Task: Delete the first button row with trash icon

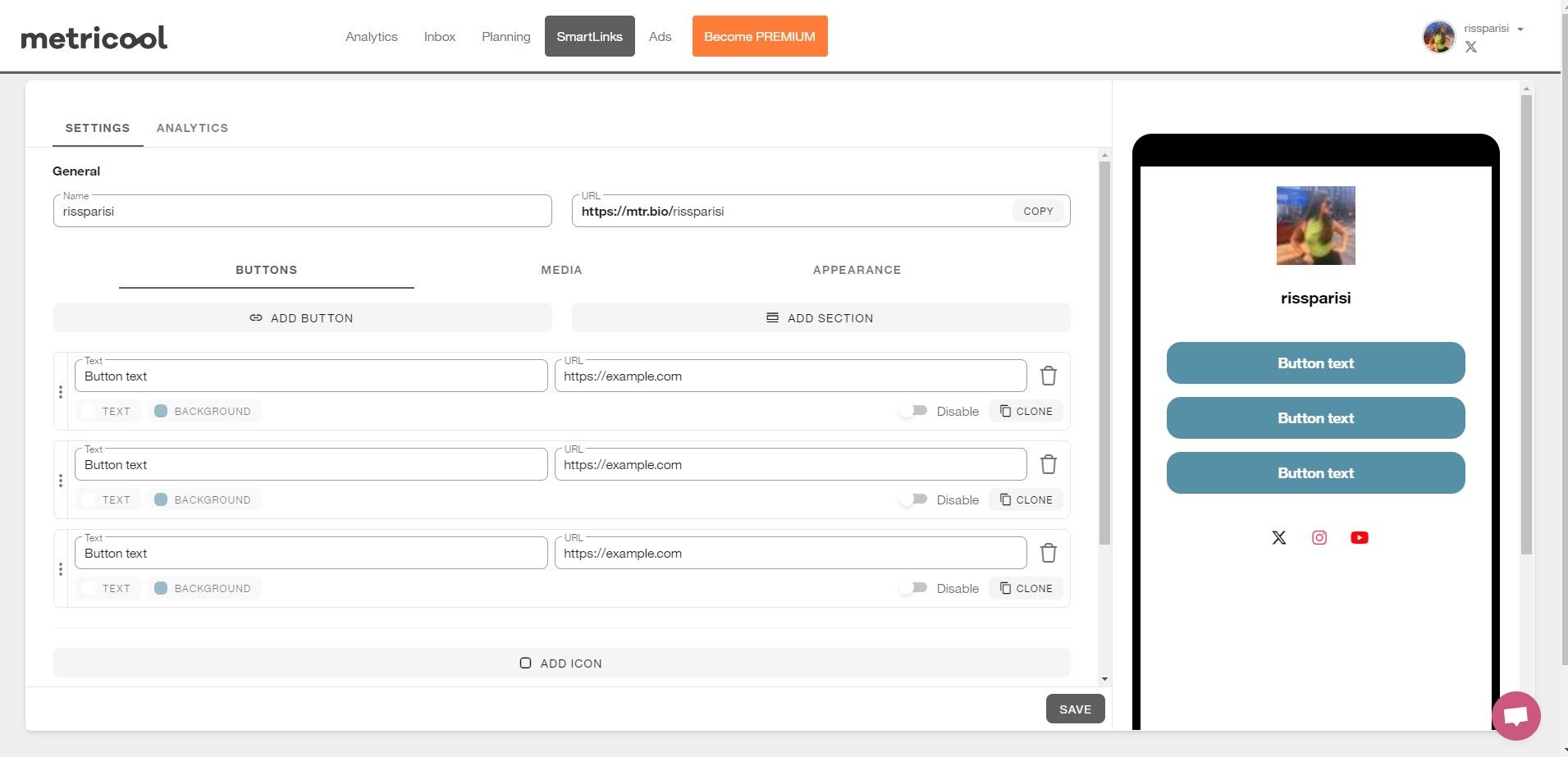Action: pyautogui.click(x=1048, y=376)
